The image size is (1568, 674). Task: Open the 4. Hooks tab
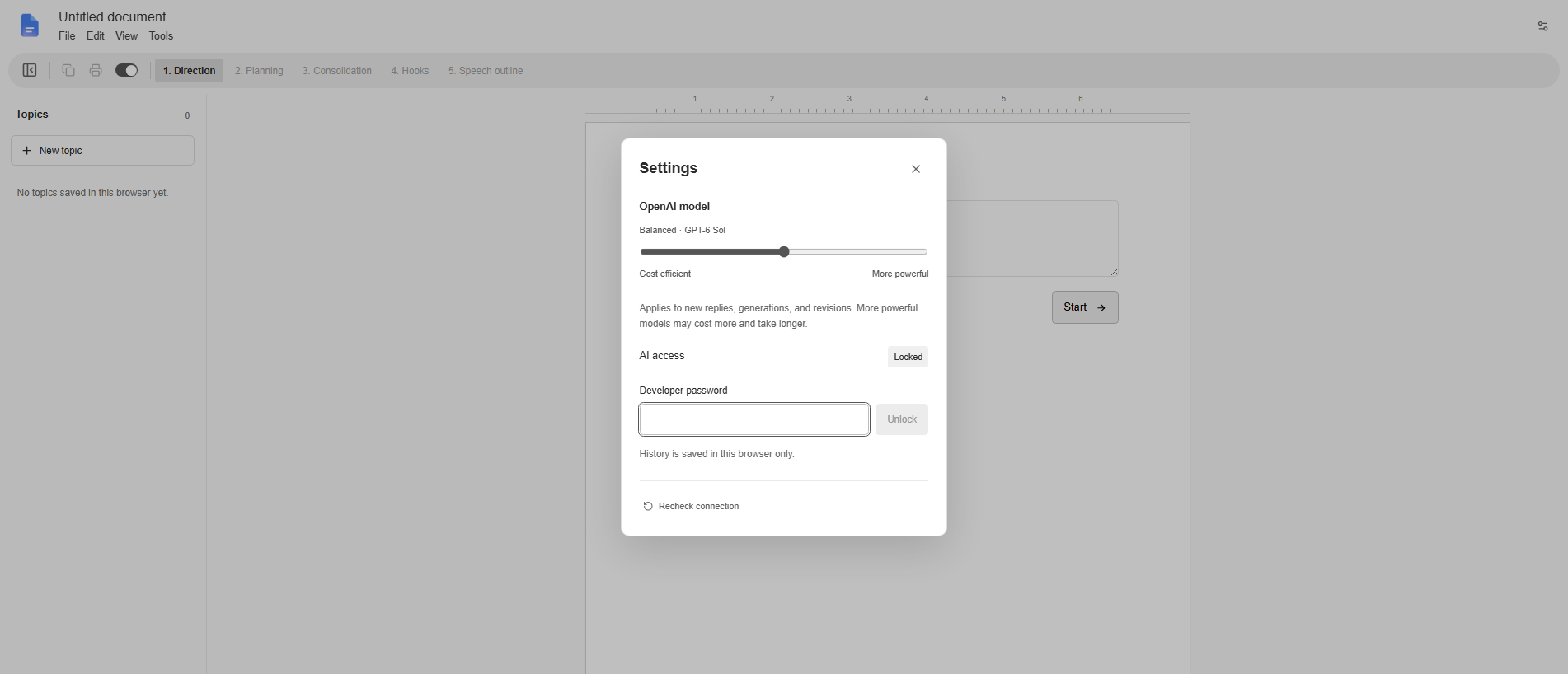pos(410,71)
